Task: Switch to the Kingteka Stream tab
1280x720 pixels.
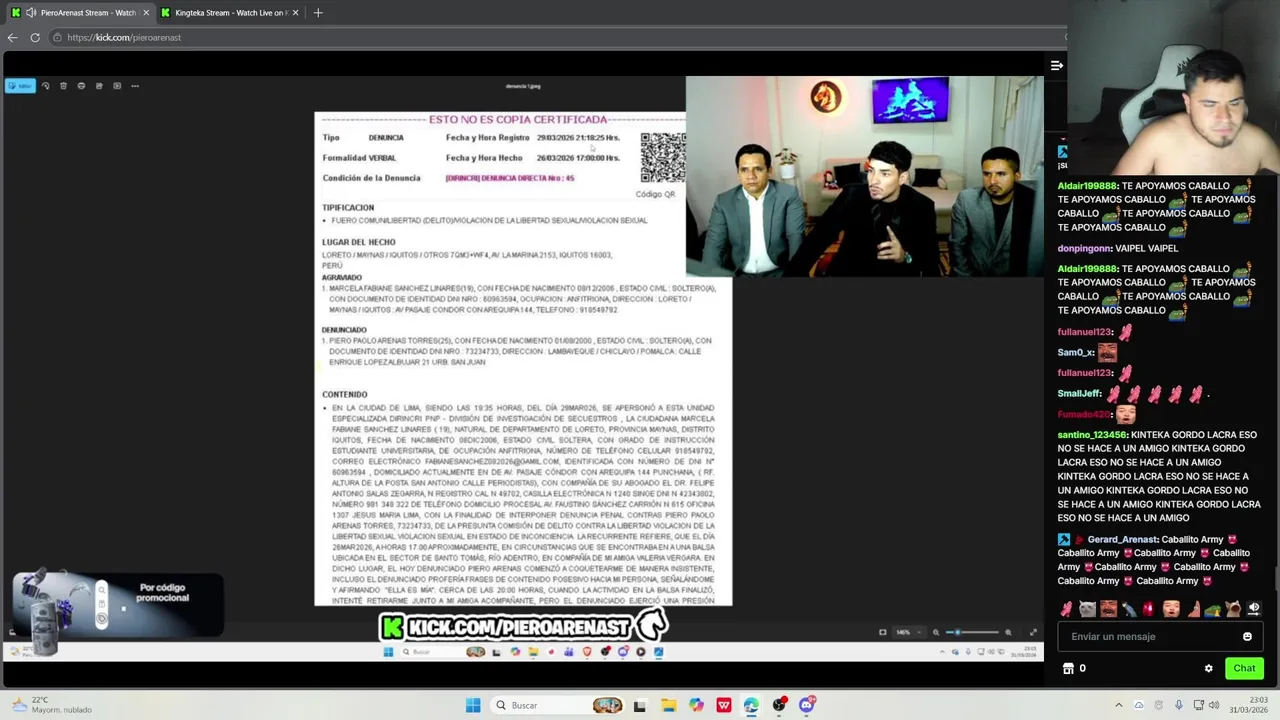Action: pos(230,13)
